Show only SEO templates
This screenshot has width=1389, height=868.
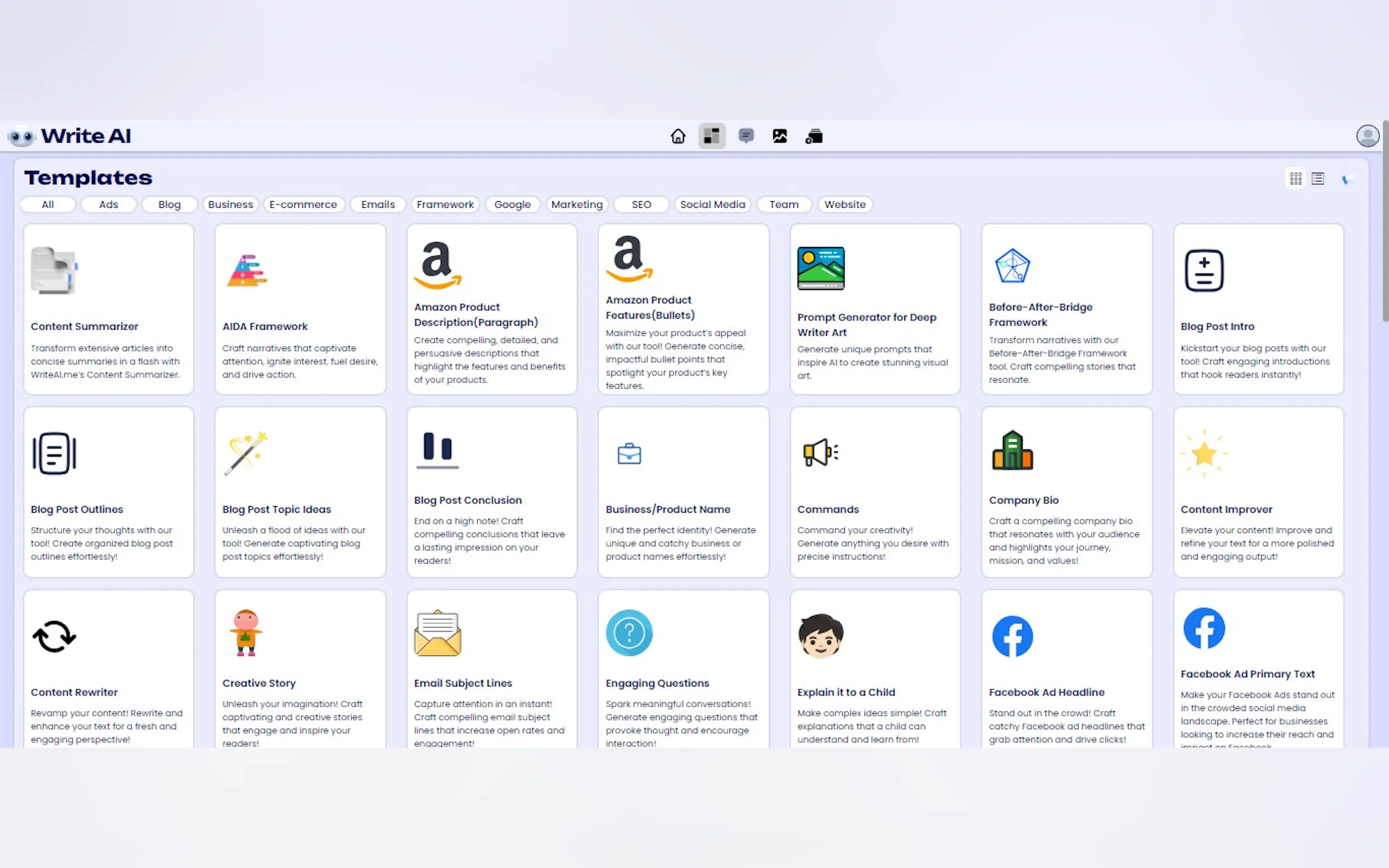pyautogui.click(x=641, y=204)
